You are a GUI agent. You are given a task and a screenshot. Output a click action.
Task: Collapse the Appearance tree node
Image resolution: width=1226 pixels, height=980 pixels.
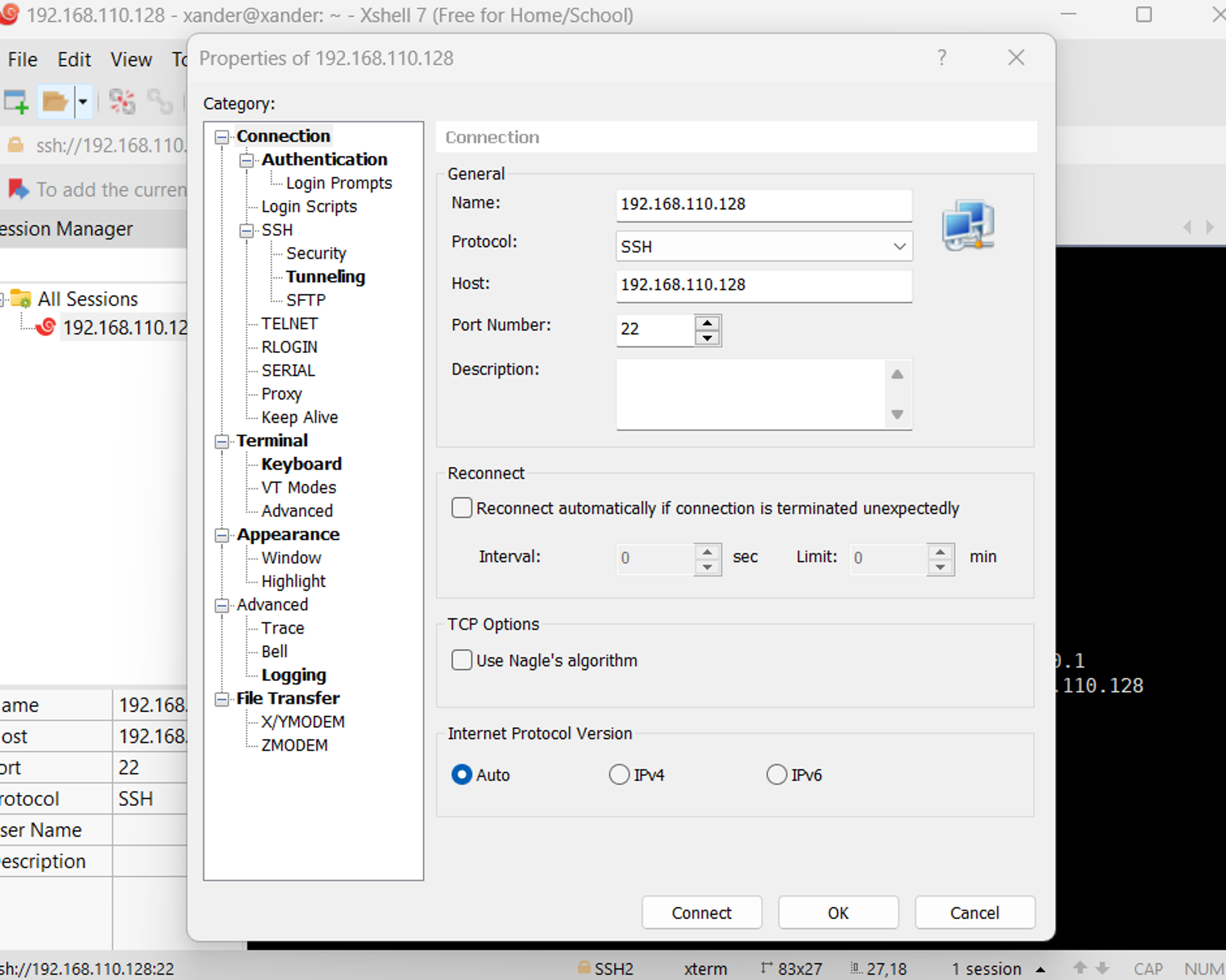pyautogui.click(x=222, y=535)
